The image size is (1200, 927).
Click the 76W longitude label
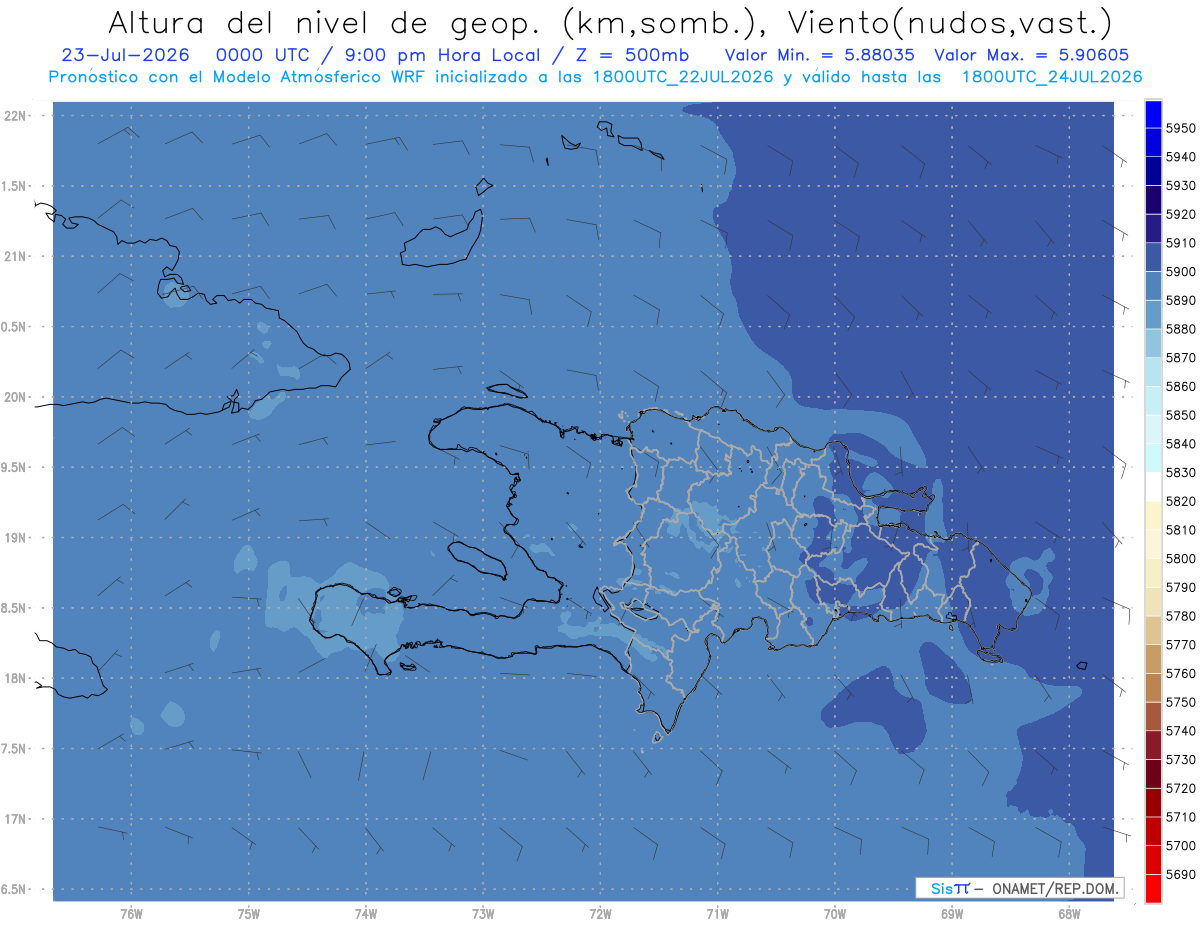pyautogui.click(x=131, y=913)
